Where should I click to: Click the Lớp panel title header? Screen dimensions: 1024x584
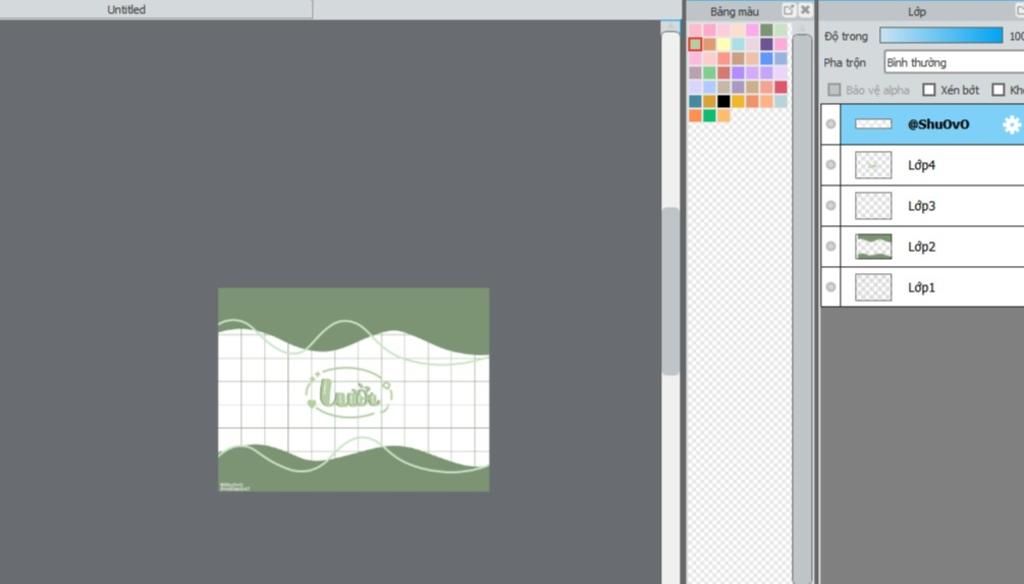point(916,11)
